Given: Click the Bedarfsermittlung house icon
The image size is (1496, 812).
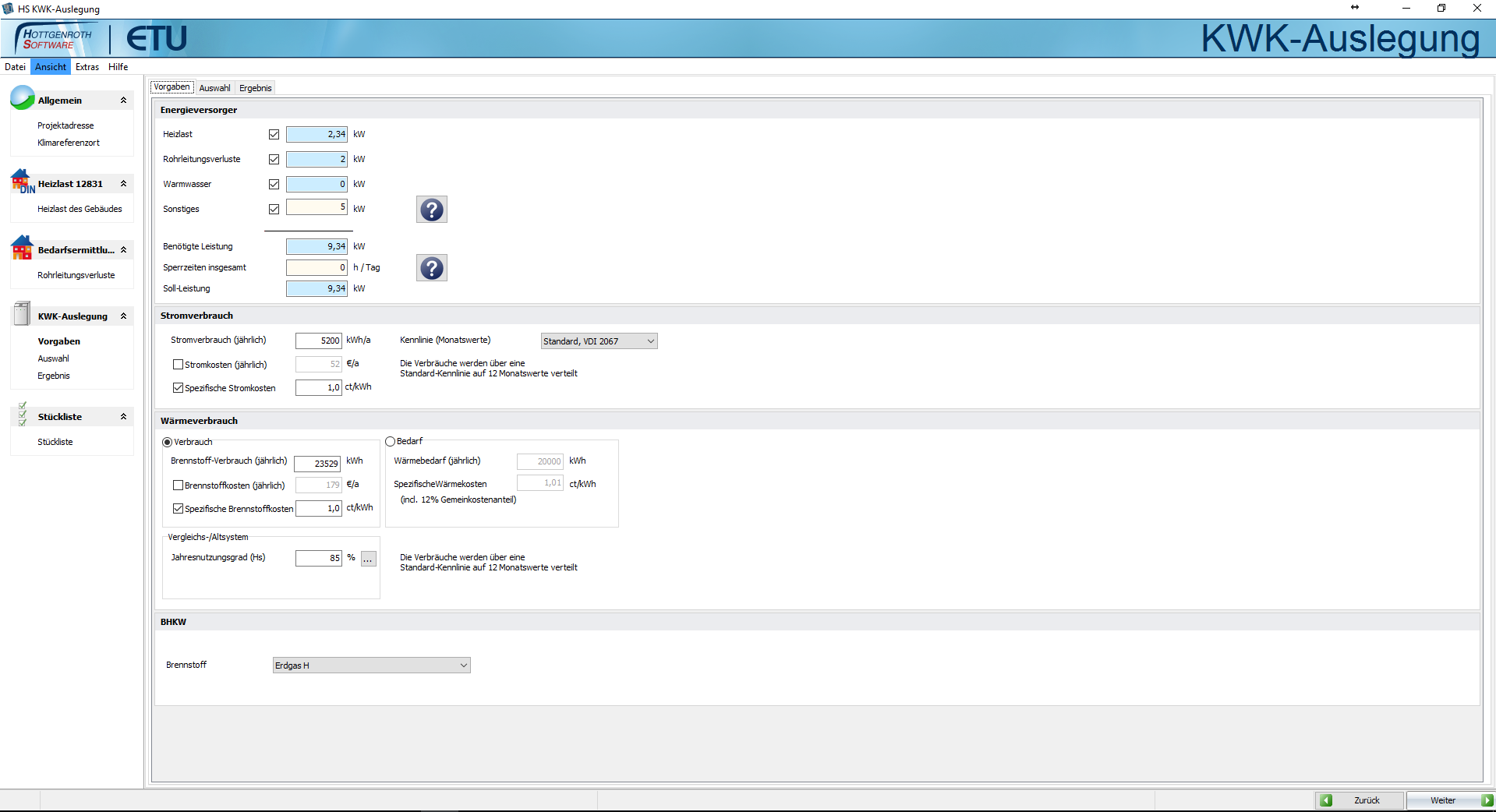Looking at the screenshot, I should pyautogui.click(x=22, y=248).
